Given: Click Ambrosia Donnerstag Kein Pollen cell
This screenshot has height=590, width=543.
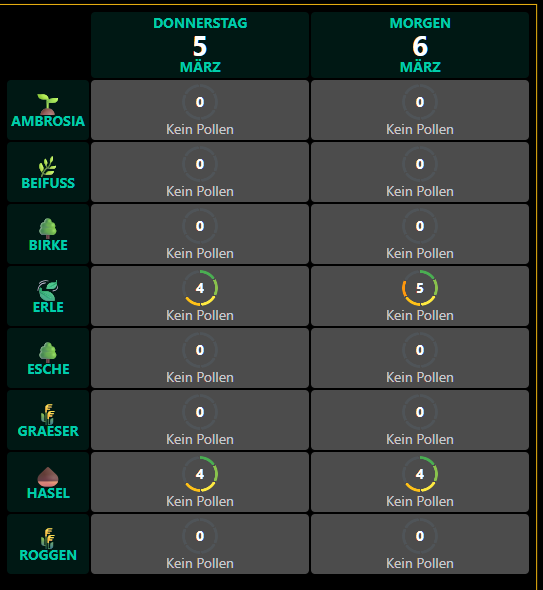Looking at the screenshot, I should coord(200,110).
